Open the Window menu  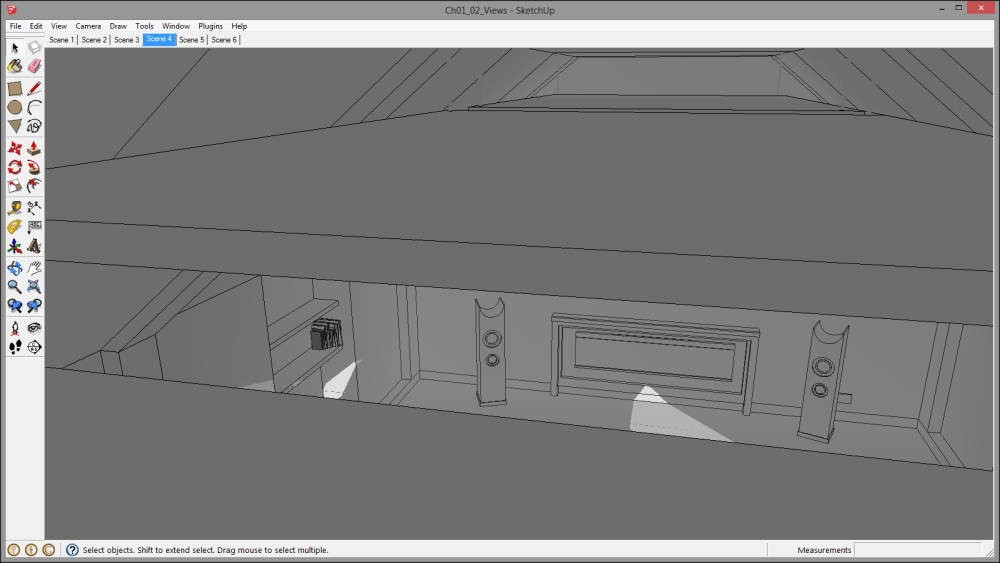(x=175, y=26)
